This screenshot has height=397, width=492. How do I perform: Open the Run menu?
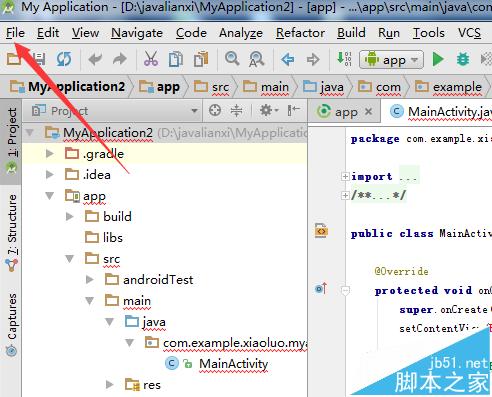[389, 33]
